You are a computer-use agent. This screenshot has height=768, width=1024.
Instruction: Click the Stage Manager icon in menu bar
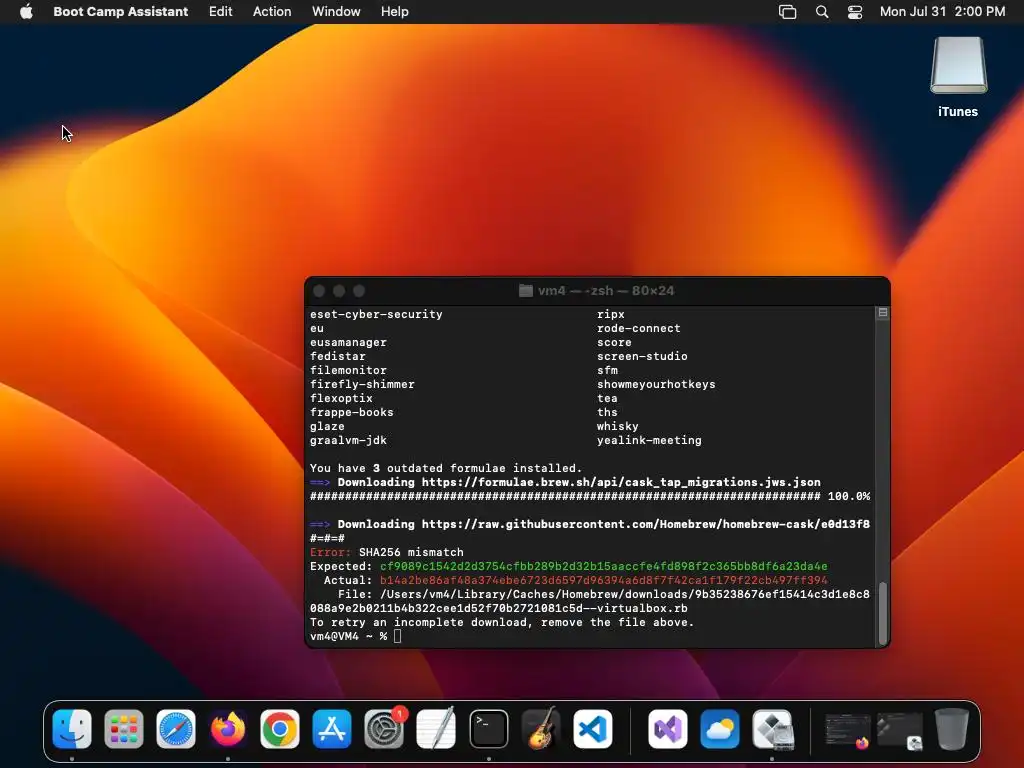tap(788, 12)
